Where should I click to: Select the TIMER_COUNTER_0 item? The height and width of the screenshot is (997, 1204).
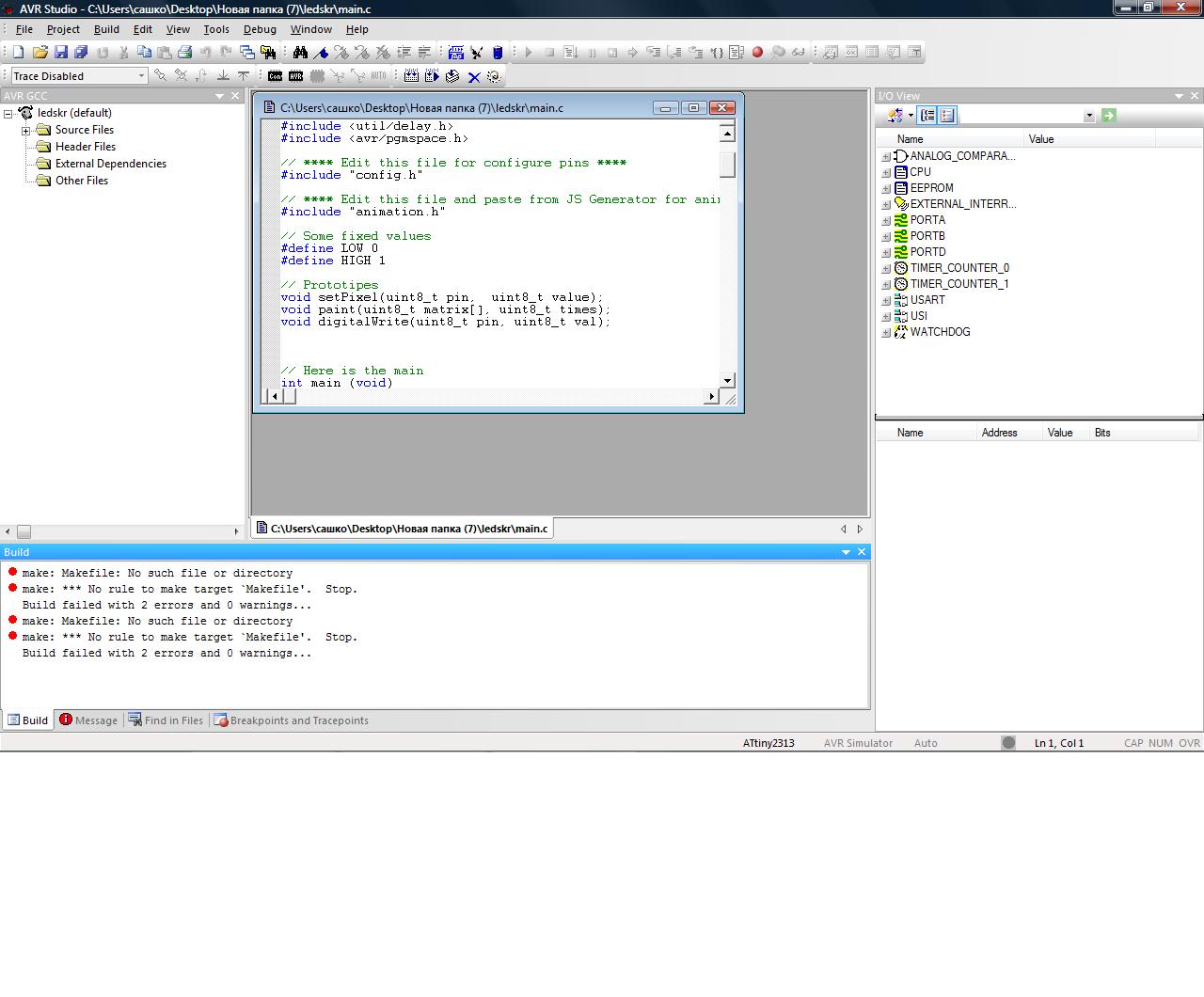[958, 268]
